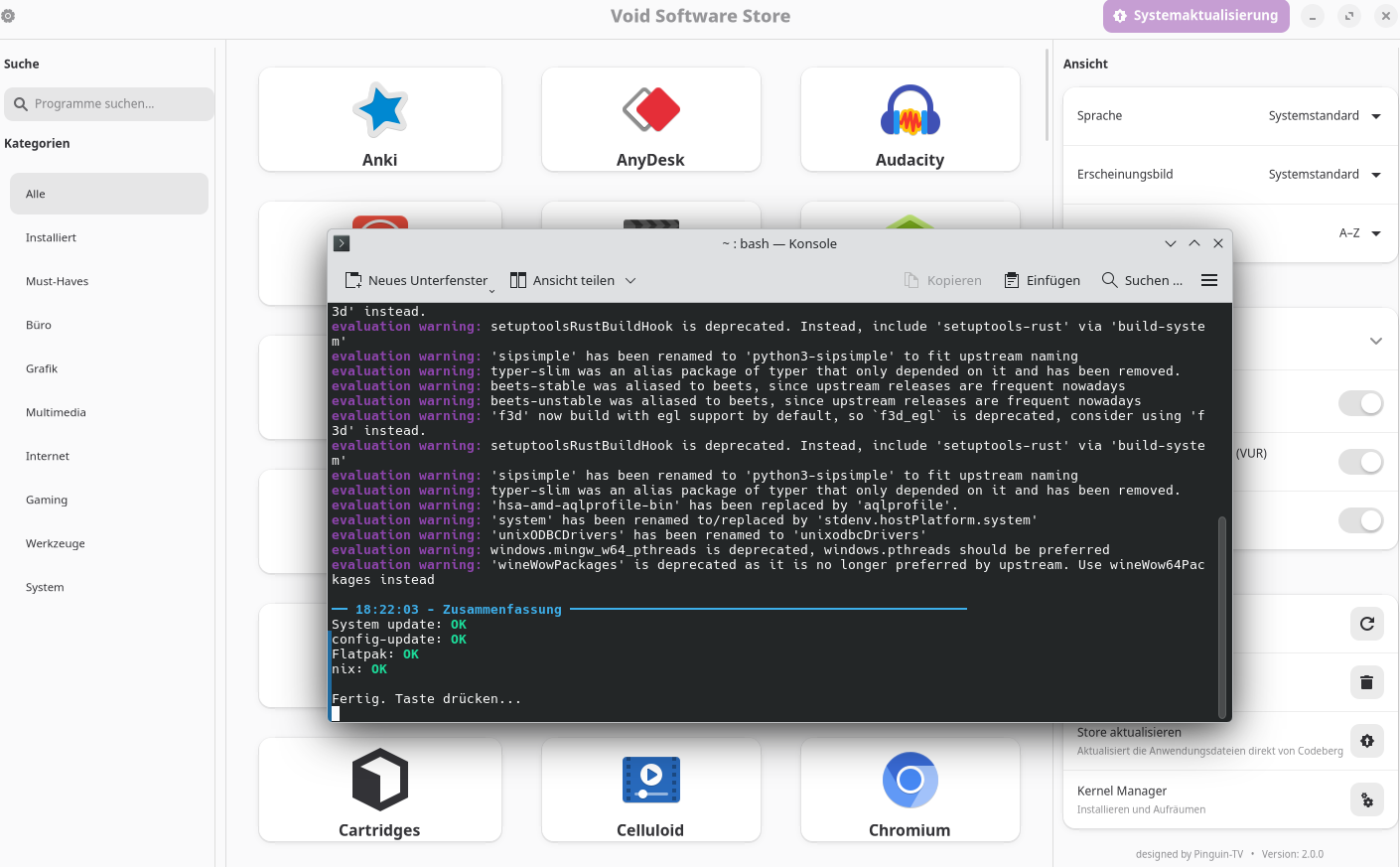Screen dimensions: 1400x867
Task: Select the Werkzeuge category
Action: (109, 543)
